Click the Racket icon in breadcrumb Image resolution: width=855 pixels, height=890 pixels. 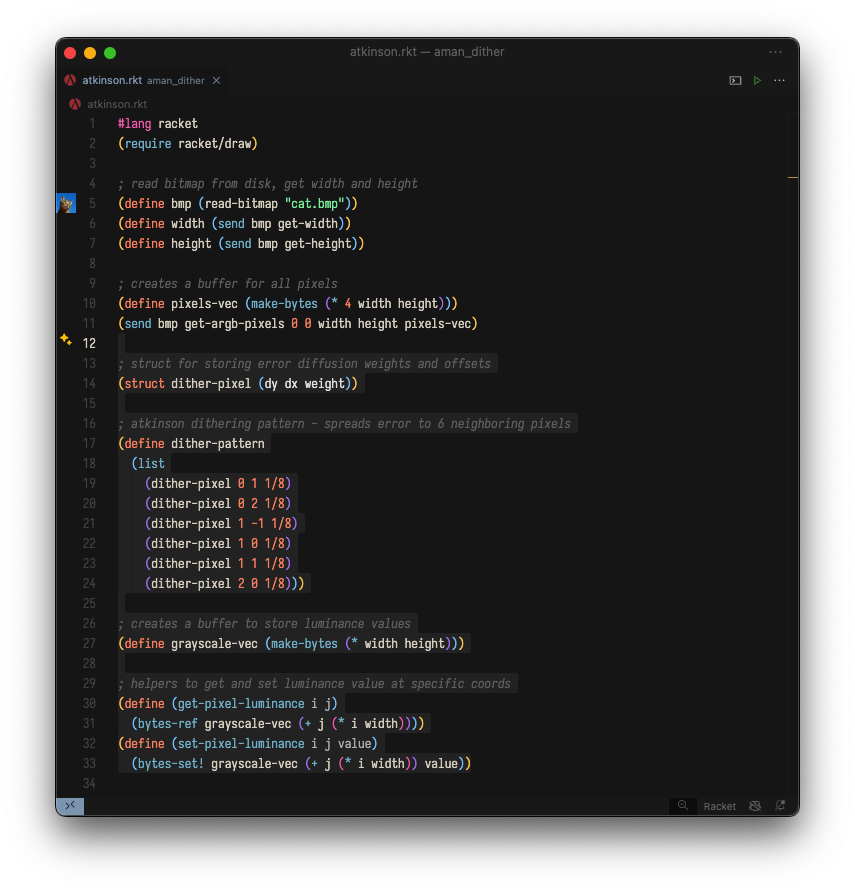tap(75, 104)
